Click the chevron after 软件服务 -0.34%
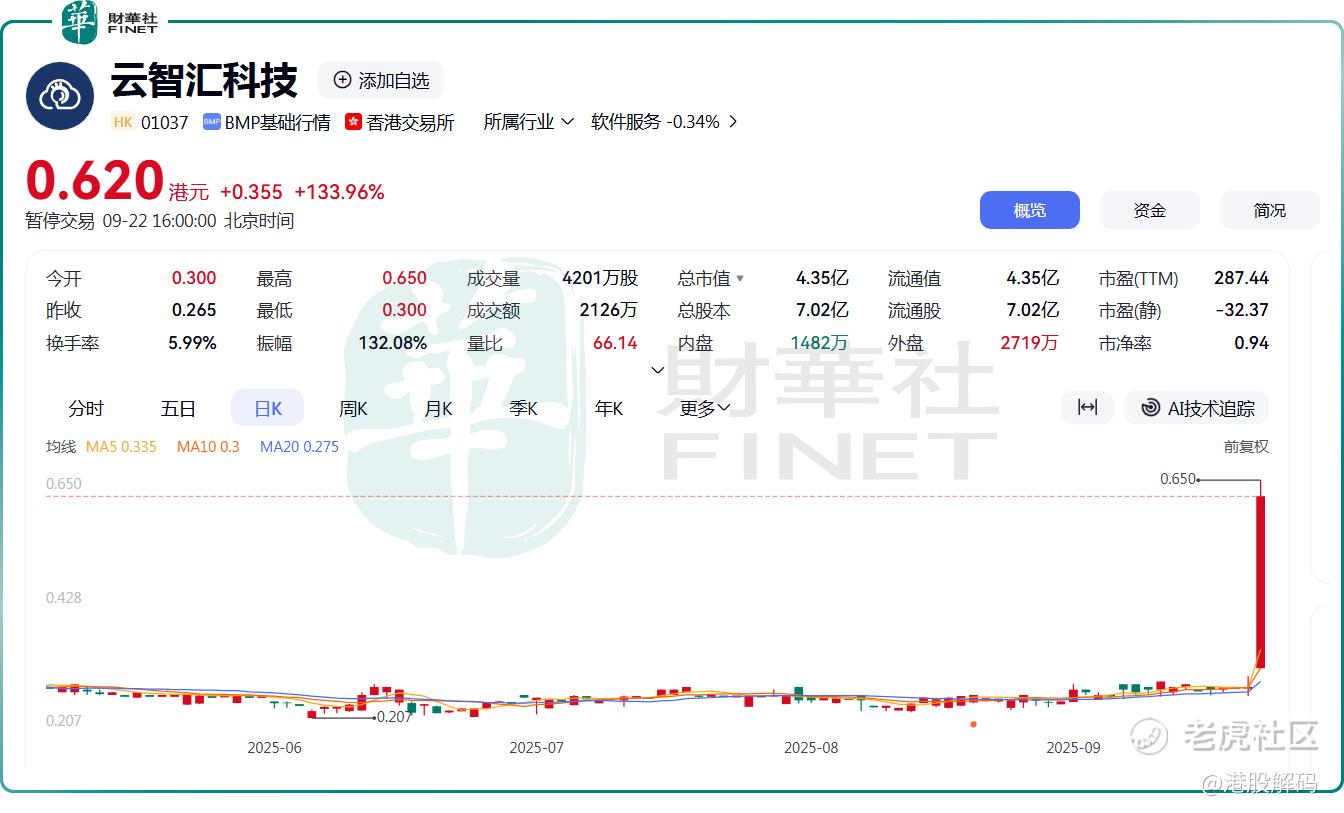Viewport: 1344px width, 813px height. click(733, 122)
